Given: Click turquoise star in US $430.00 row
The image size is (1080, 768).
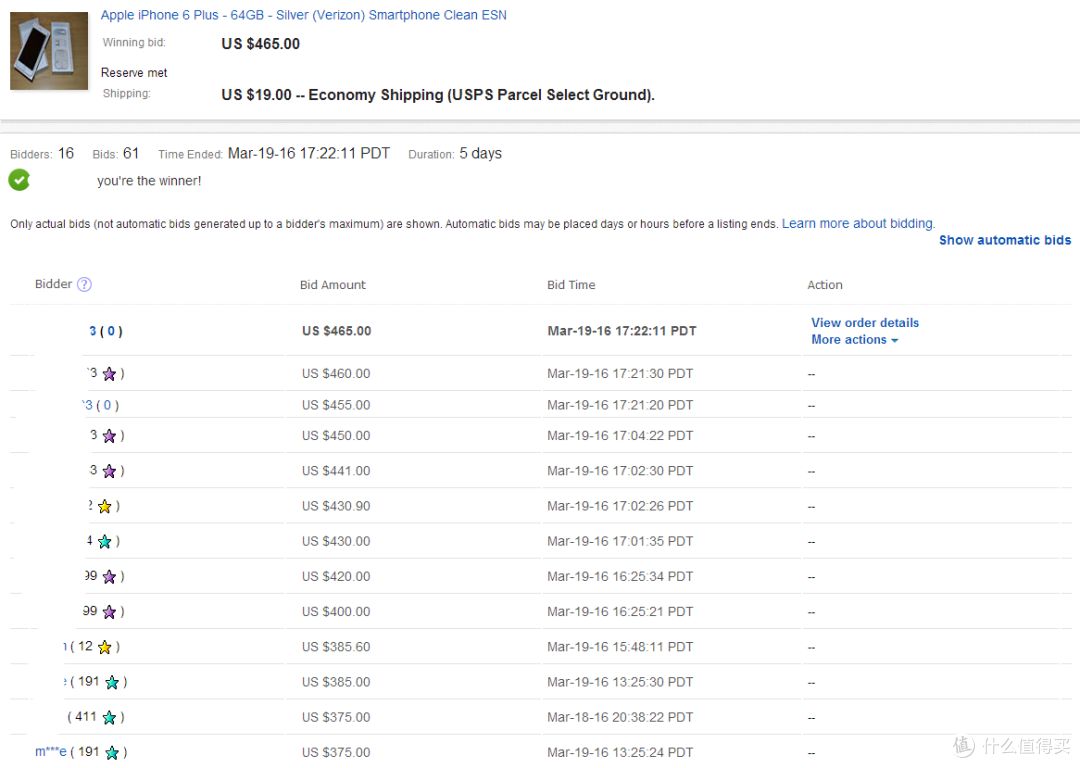Looking at the screenshot, I should [x=105, y=541].
